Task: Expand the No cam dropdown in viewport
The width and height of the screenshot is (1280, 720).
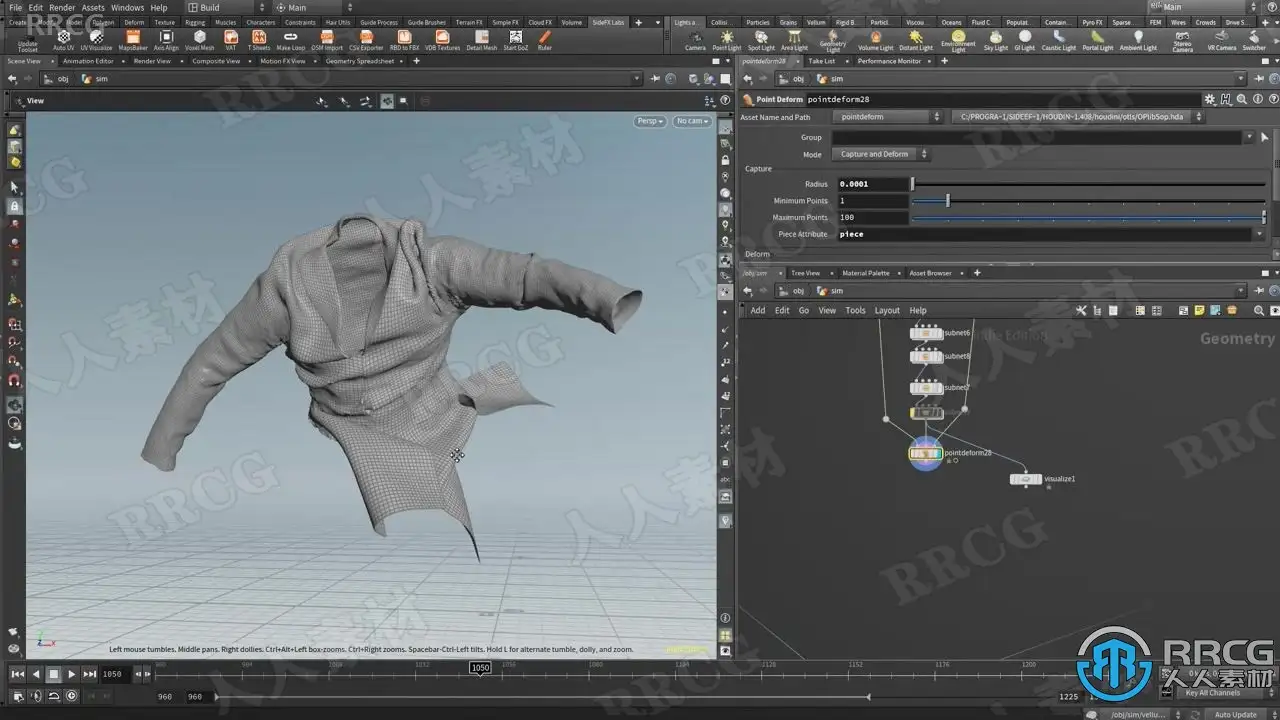Action: click(691, 121)
